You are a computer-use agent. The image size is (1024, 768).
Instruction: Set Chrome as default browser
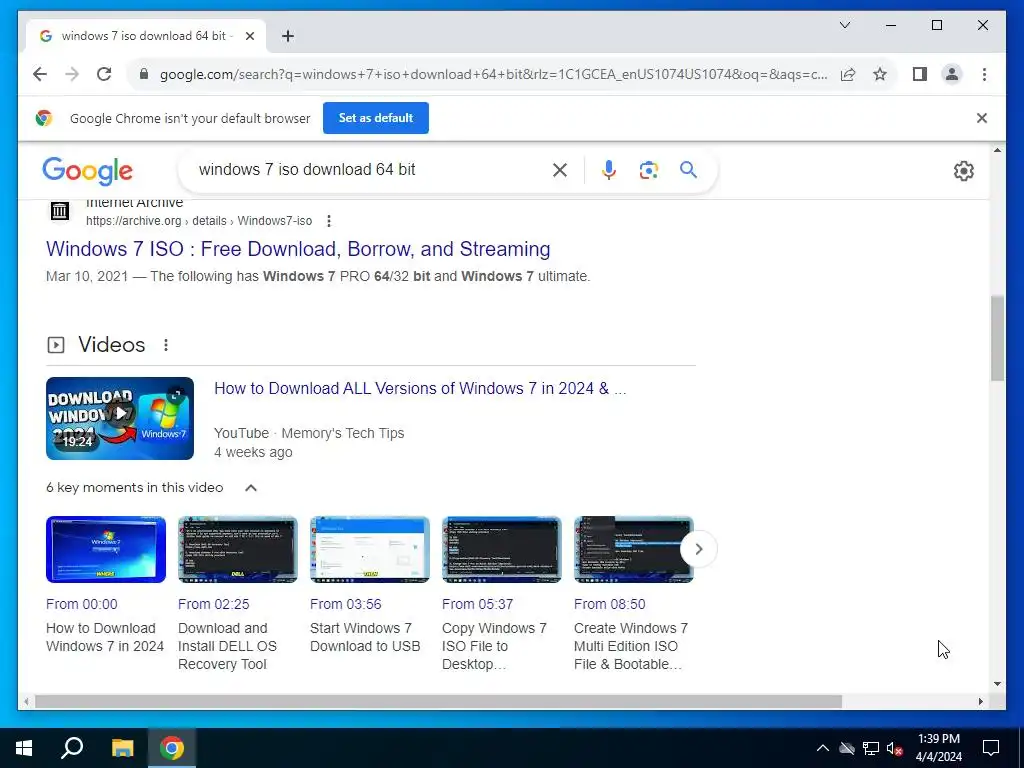(376, 118)
